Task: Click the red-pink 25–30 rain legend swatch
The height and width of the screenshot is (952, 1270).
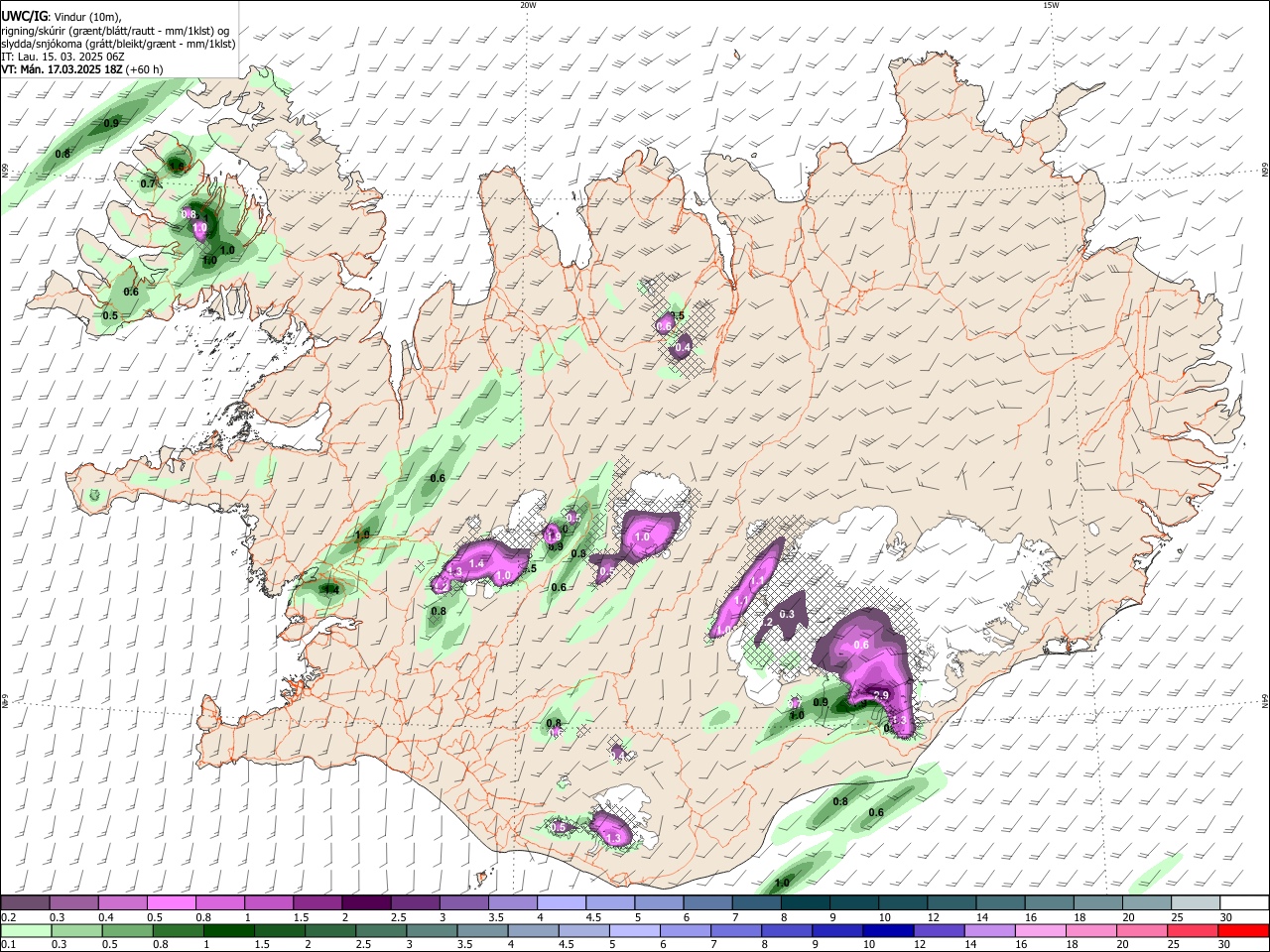Action: click(x=1196, y=930)
